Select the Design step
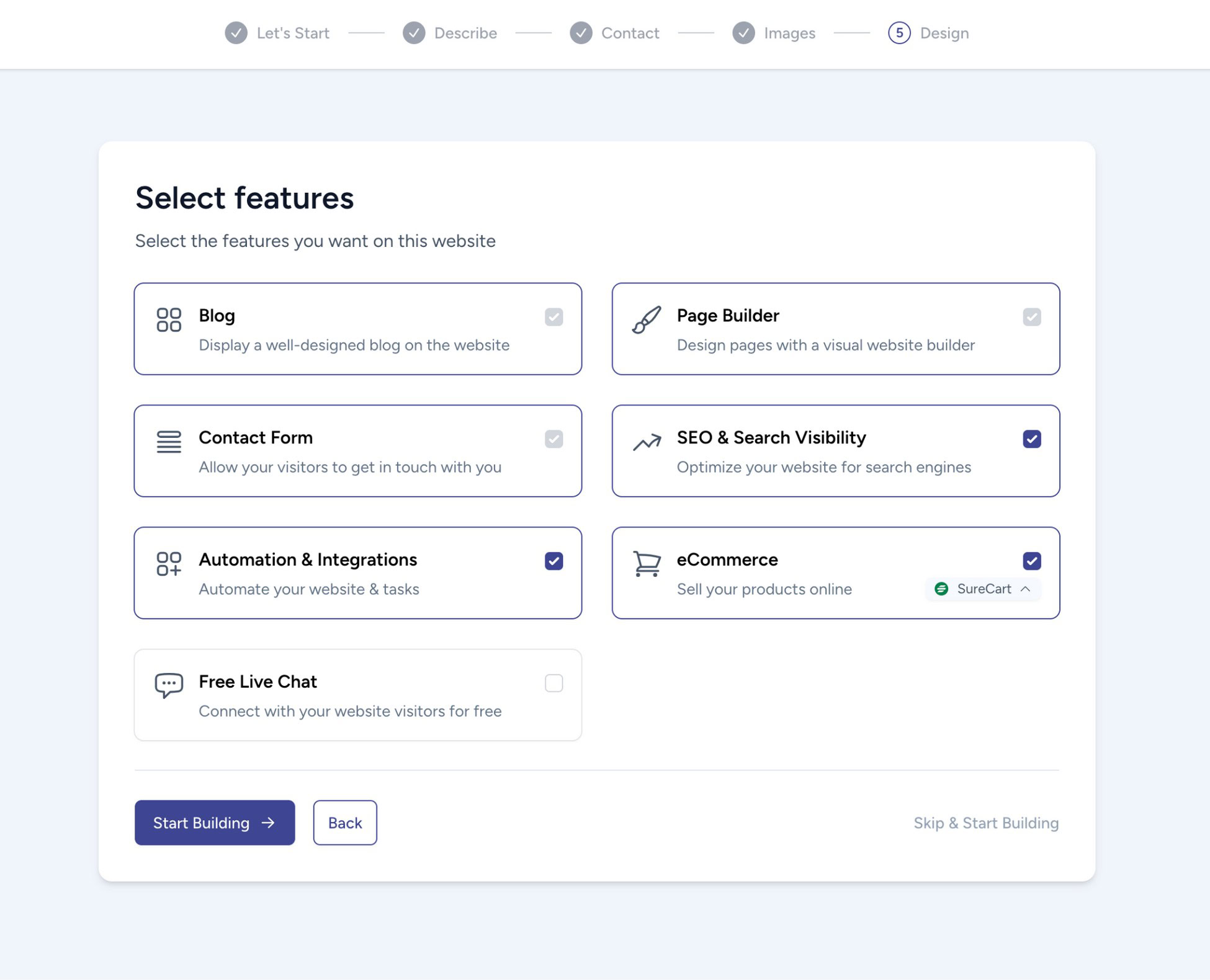Viewport: 1210px width, 980px height. click(x=928, y=33)
